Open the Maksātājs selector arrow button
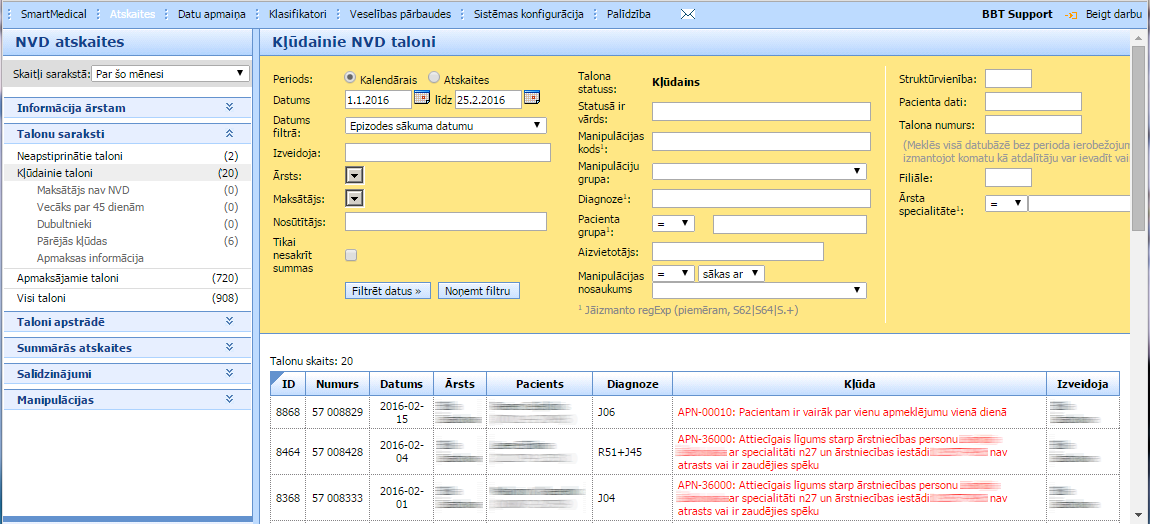1150x524 pixels. click(x=354, y=198)
